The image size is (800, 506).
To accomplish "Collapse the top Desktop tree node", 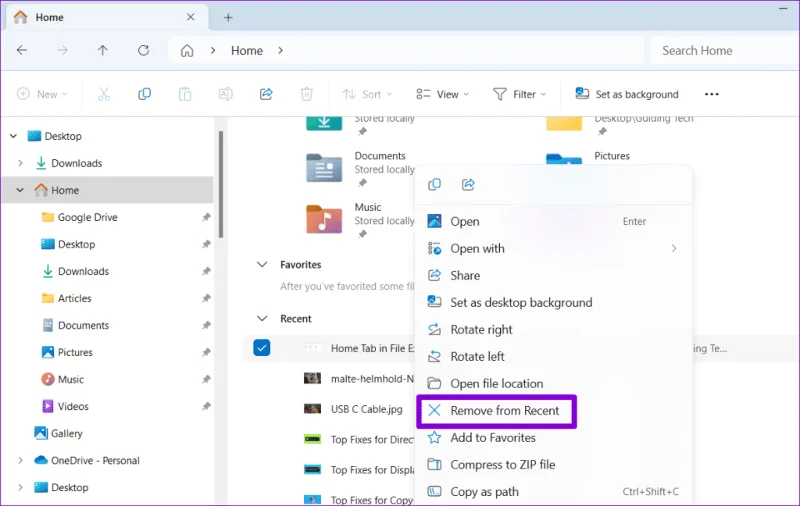I will tap(14, 136).
